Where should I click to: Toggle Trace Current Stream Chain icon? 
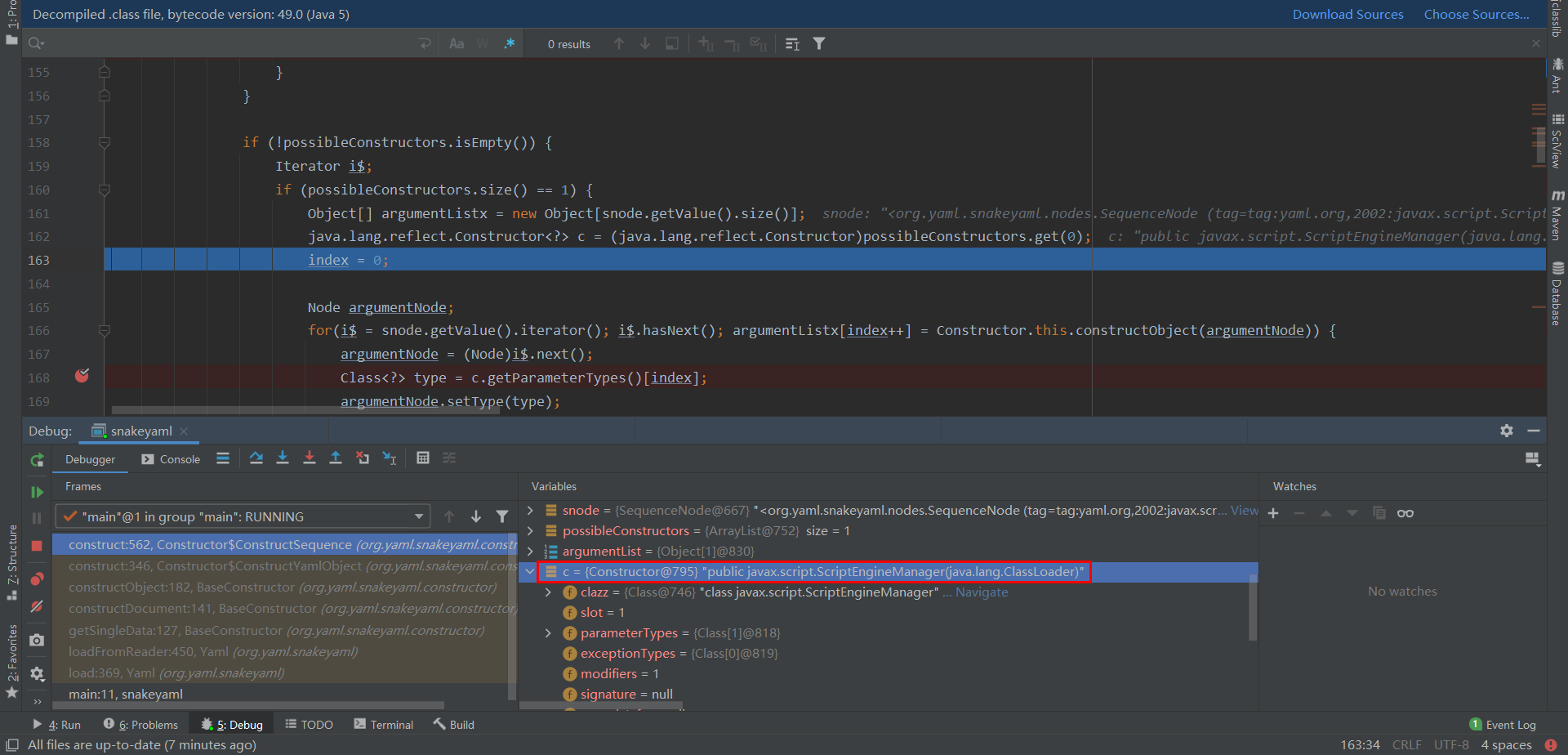click(x=449, y=458)
